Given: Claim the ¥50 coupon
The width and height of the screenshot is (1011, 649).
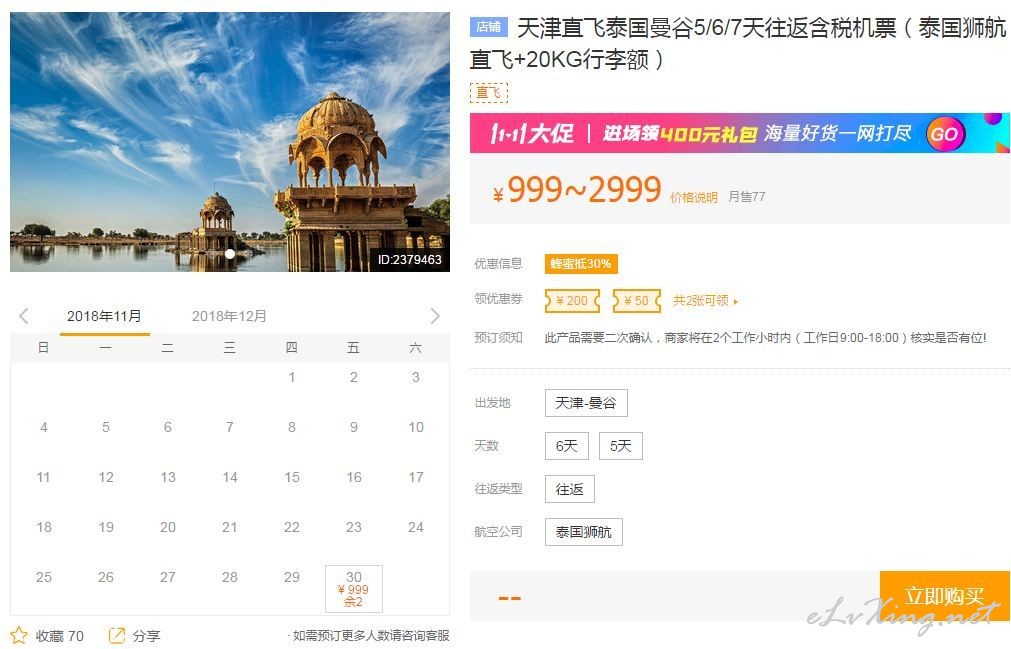Looking at the screenshot, I should coord(637,300).
